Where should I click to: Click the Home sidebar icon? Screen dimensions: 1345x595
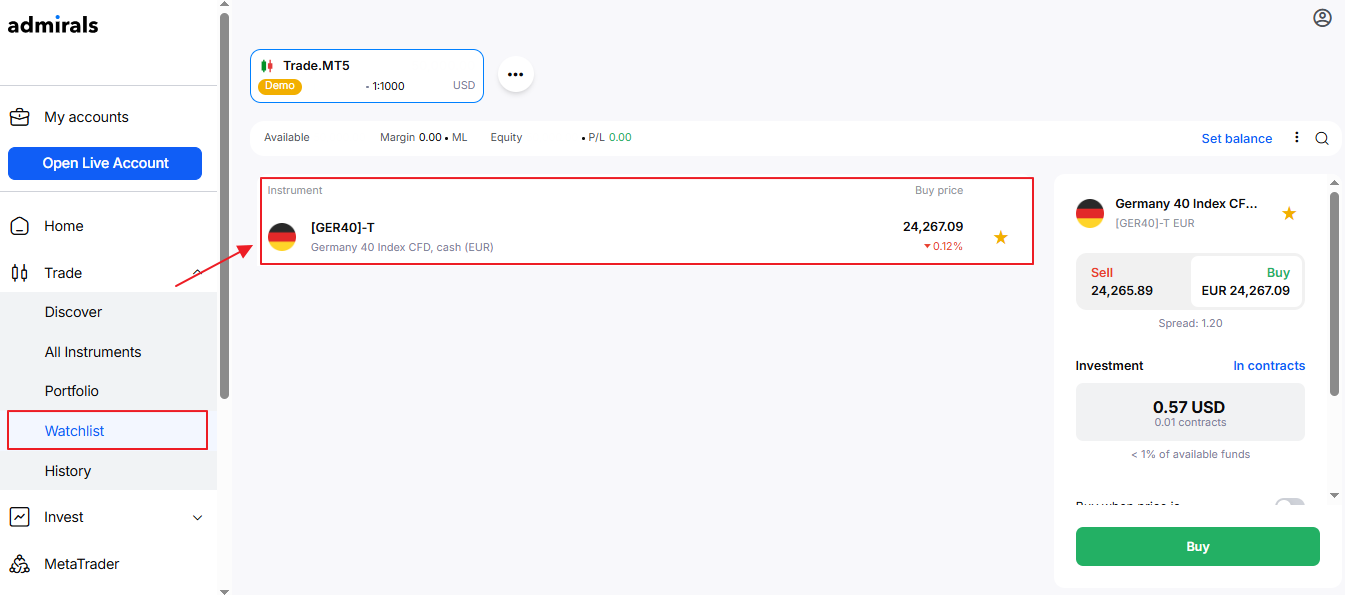19,226
